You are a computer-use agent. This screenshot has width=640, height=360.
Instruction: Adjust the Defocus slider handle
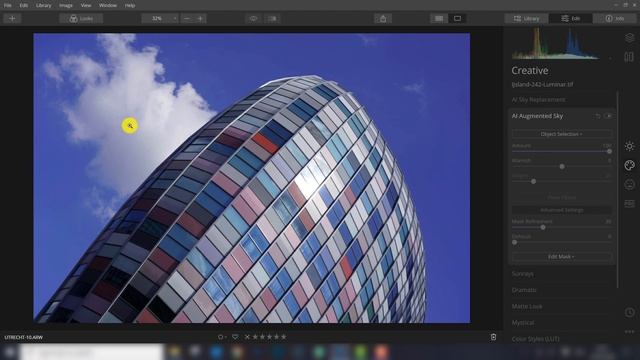[515, 242]
